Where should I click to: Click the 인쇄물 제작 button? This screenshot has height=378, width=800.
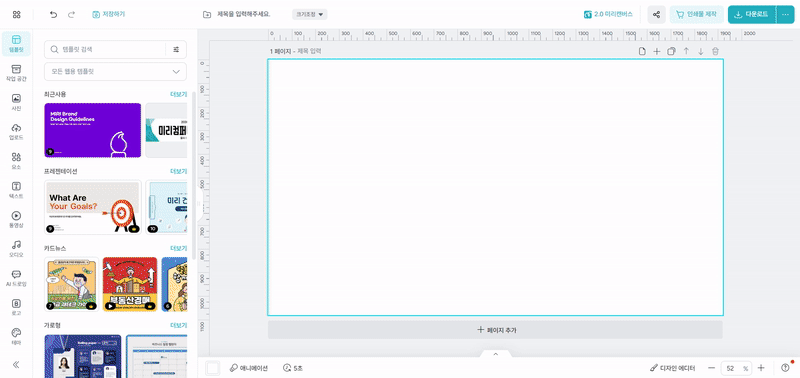[x=696, y=14]
